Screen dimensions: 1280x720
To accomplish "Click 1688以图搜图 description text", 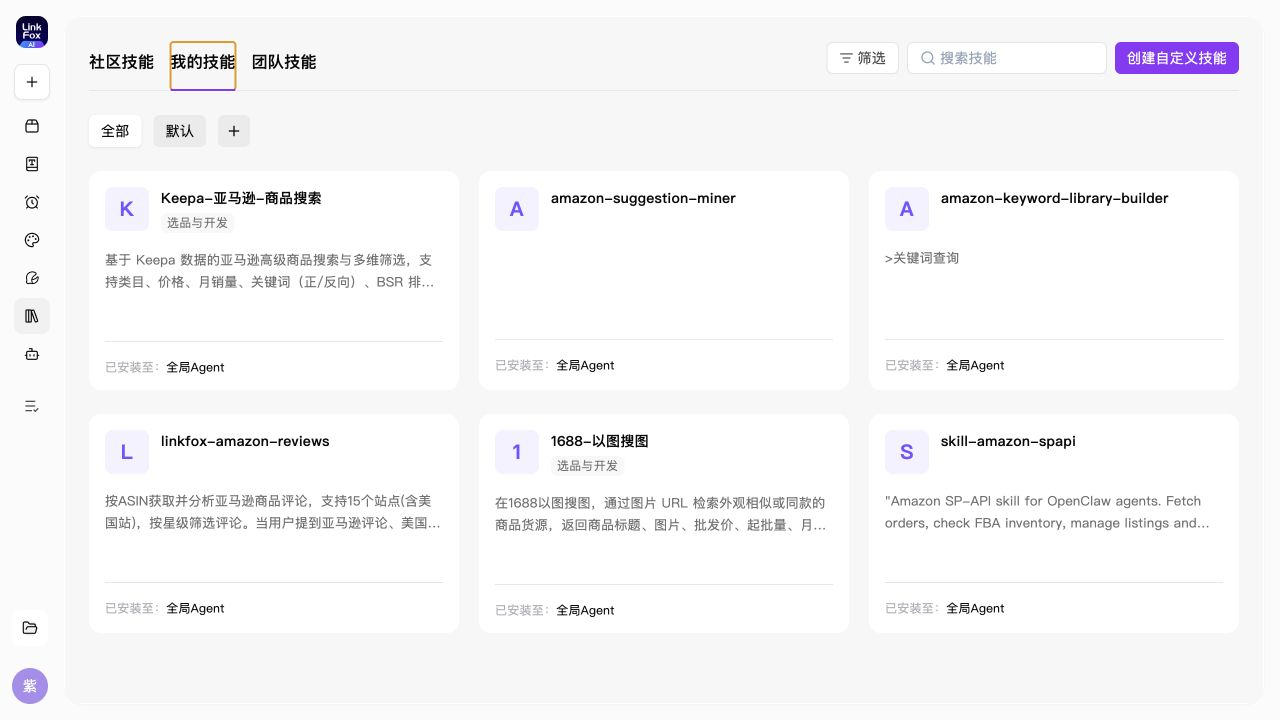I will (661, 514).
